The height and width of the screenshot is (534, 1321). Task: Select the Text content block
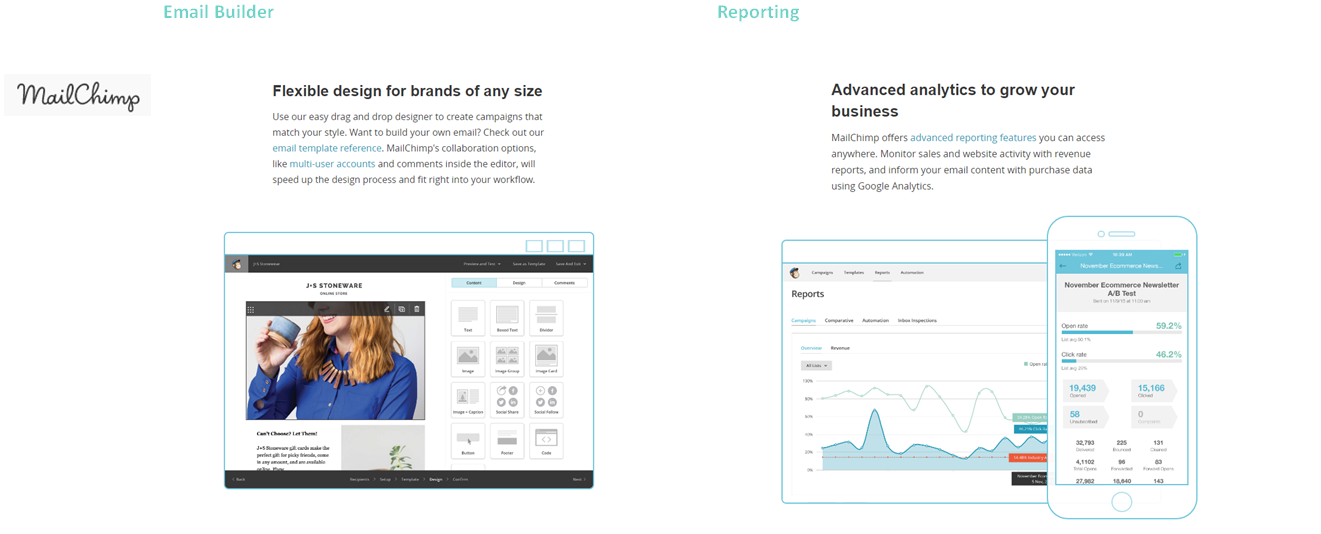click(467, 318)
